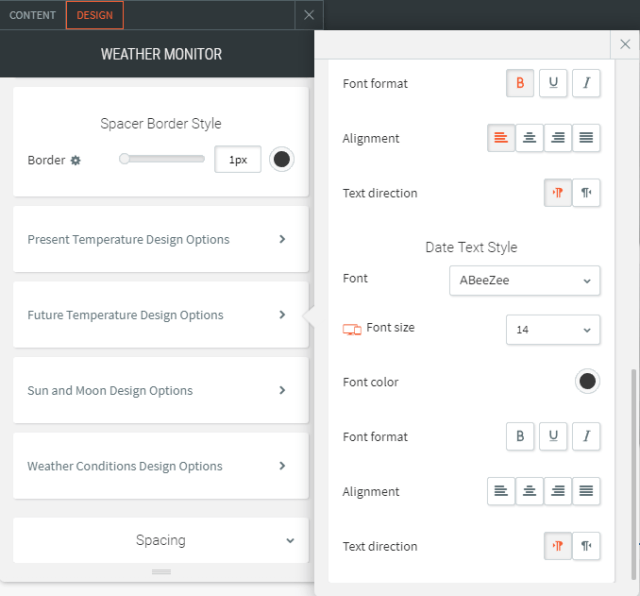640x596 pixels.
Task: Switch to the CONTENT tab
Action: click(x=33, y=15)
